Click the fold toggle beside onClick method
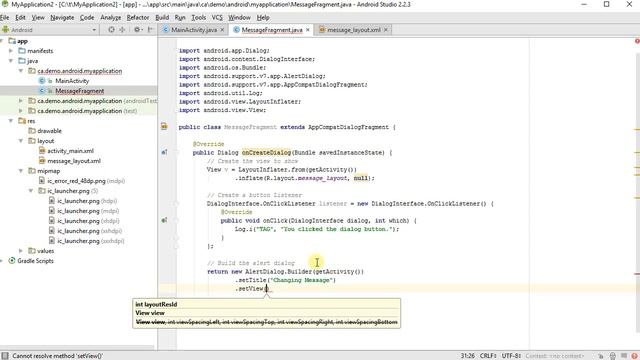Viewport: 640px width, 360px height. click(x=177, y=220)
